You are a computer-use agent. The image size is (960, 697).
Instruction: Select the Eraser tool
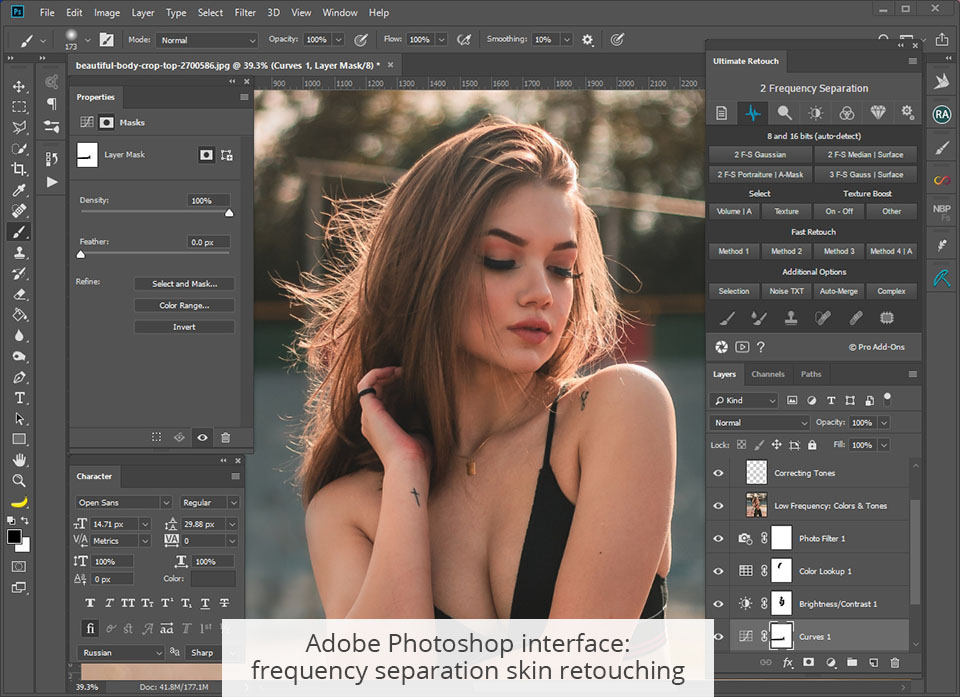coord(19,295)
